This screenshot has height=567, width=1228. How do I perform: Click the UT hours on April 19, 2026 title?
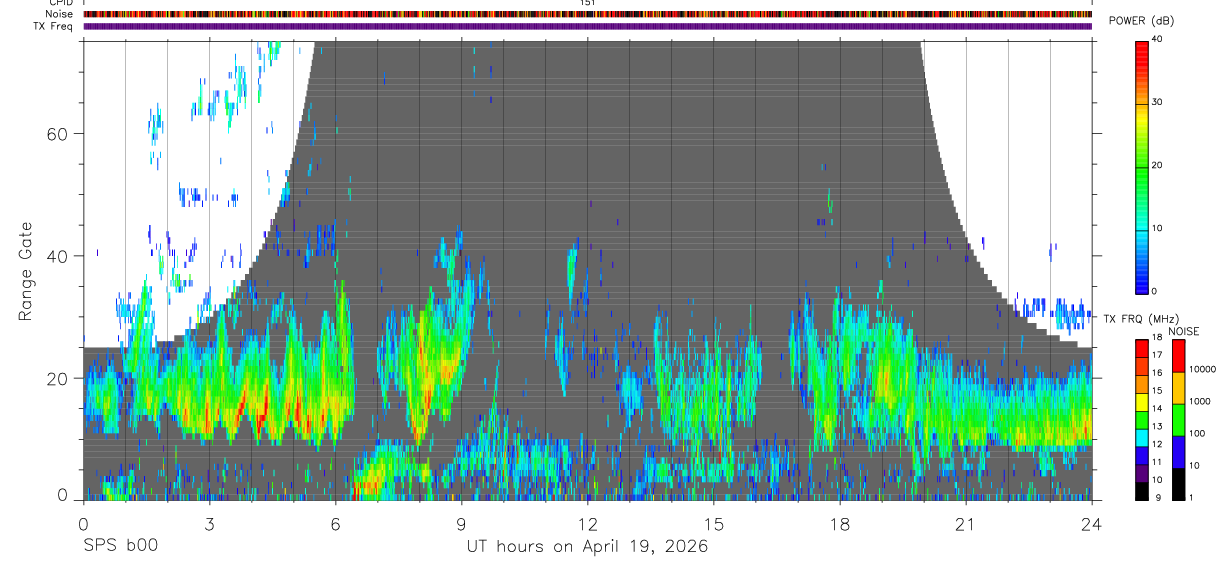(x=587, y=547)
